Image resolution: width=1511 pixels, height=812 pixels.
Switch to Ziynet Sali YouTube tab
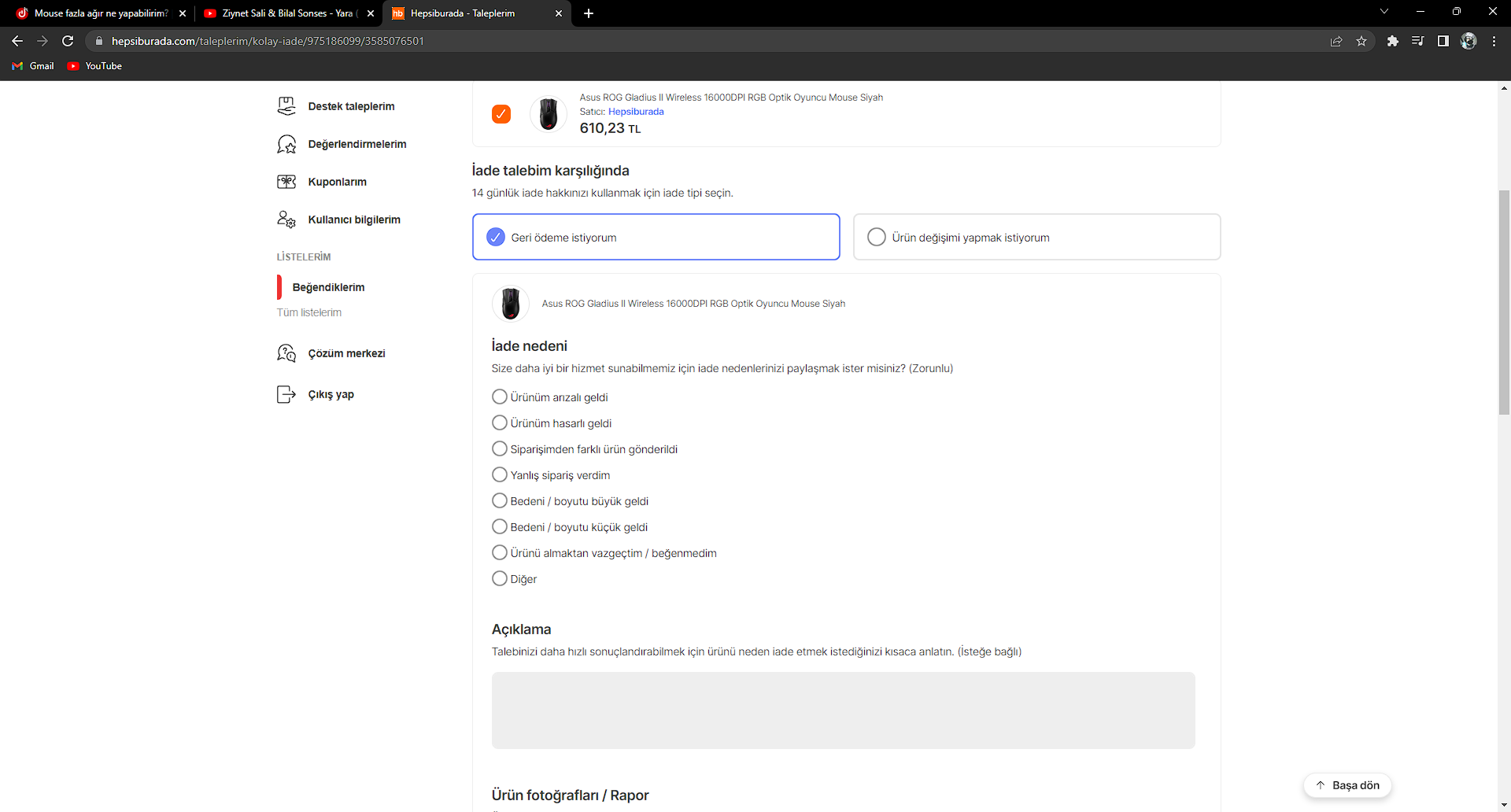(x=287, y=13)
